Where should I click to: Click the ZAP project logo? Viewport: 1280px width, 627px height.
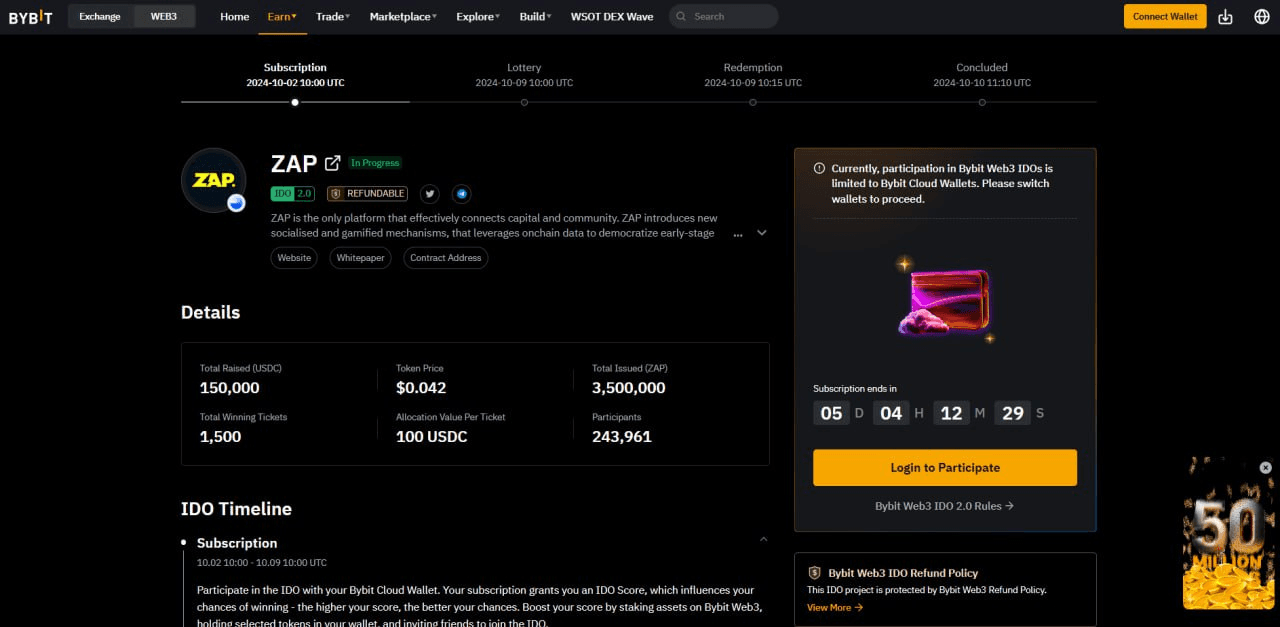tap(213, 181)
